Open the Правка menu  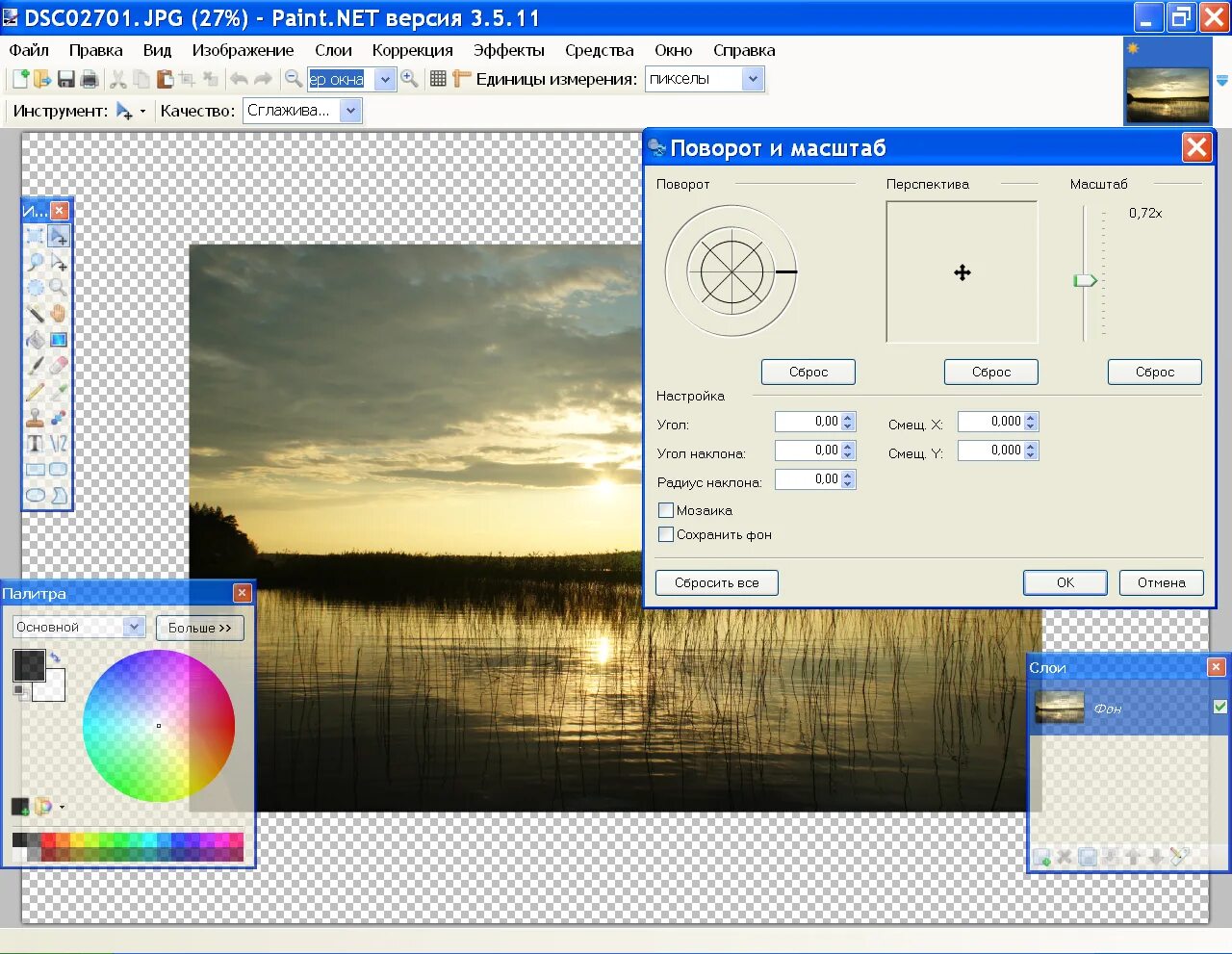(95, 50)
